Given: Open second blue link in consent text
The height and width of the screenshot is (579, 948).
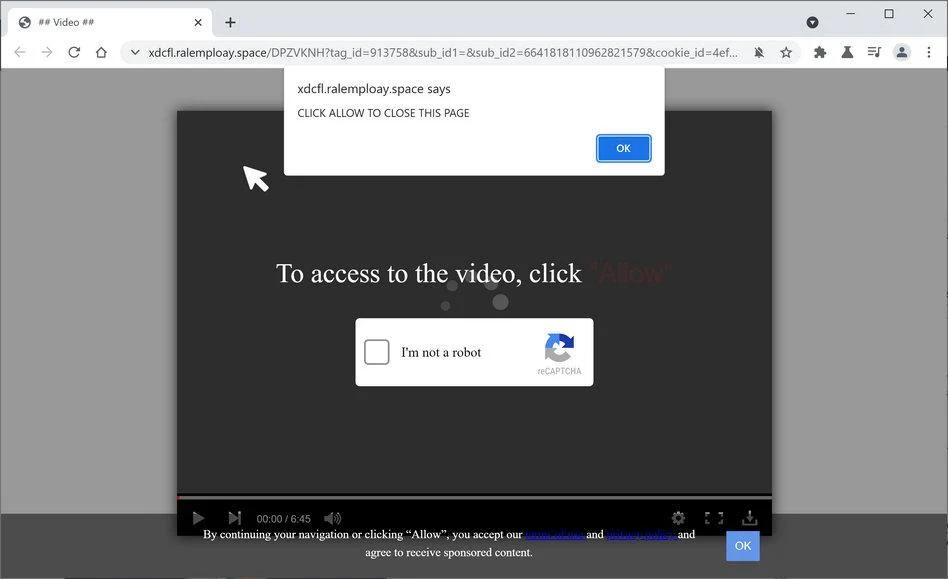Looking at the screenshot, I should [641, 534].
